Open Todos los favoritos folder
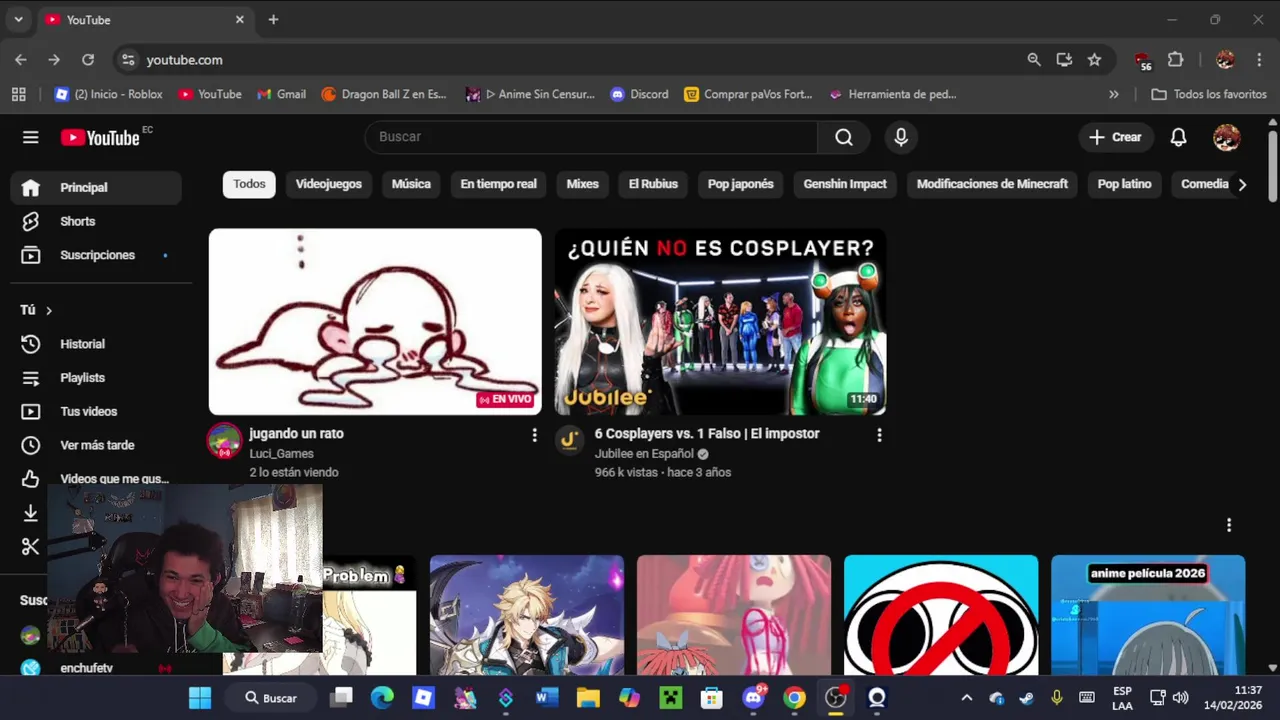This screenshot has width=1280, height=720. pos(1209,94)
